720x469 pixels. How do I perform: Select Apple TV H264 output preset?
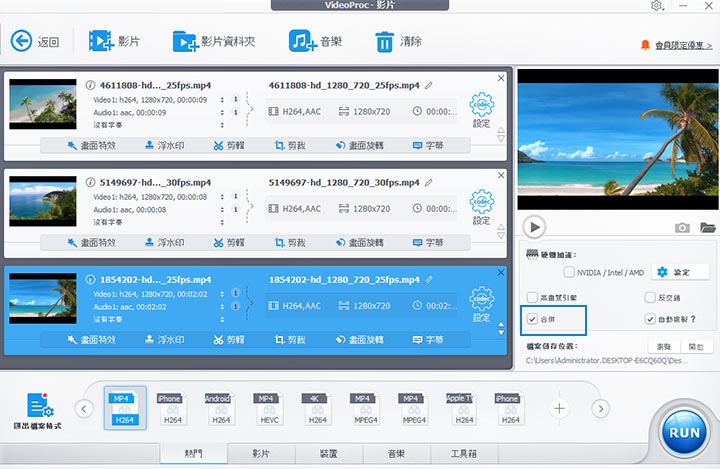pos(463,408)
